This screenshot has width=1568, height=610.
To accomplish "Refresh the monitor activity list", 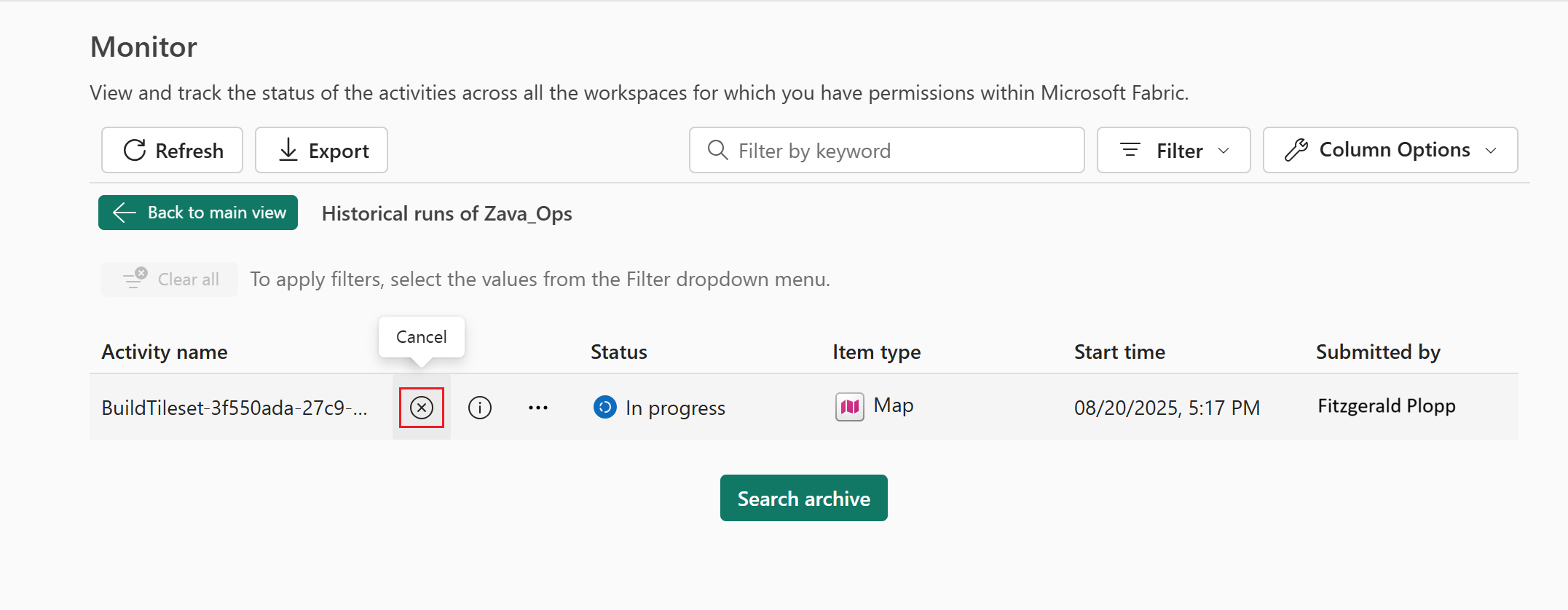I will pyautogui.click(x=172, y=150).
